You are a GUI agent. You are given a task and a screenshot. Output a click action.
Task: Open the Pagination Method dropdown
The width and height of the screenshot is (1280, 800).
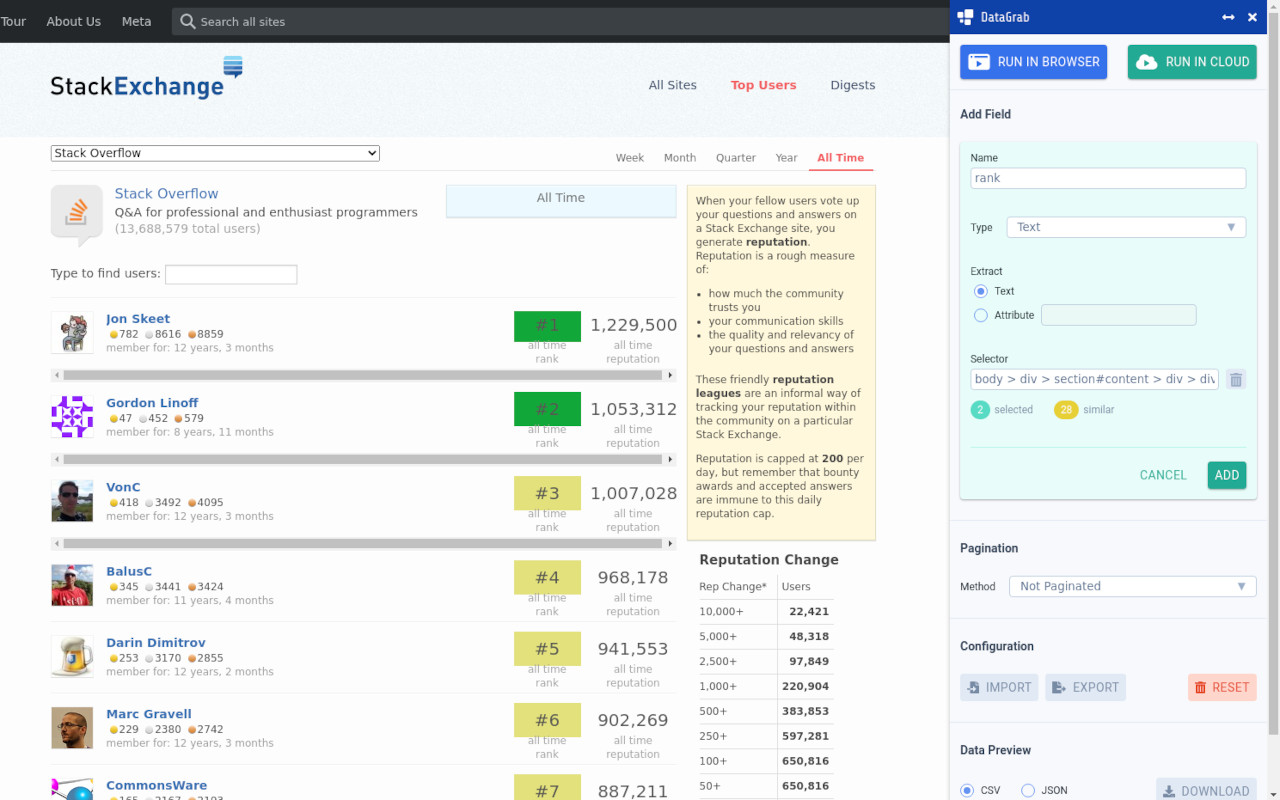pos(1132,586)
